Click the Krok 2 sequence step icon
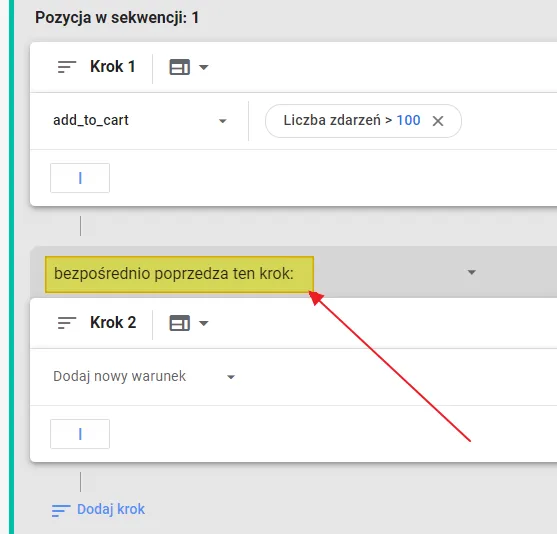The width and height of the screenshot is (557, 534). click(x=67, y=323)
